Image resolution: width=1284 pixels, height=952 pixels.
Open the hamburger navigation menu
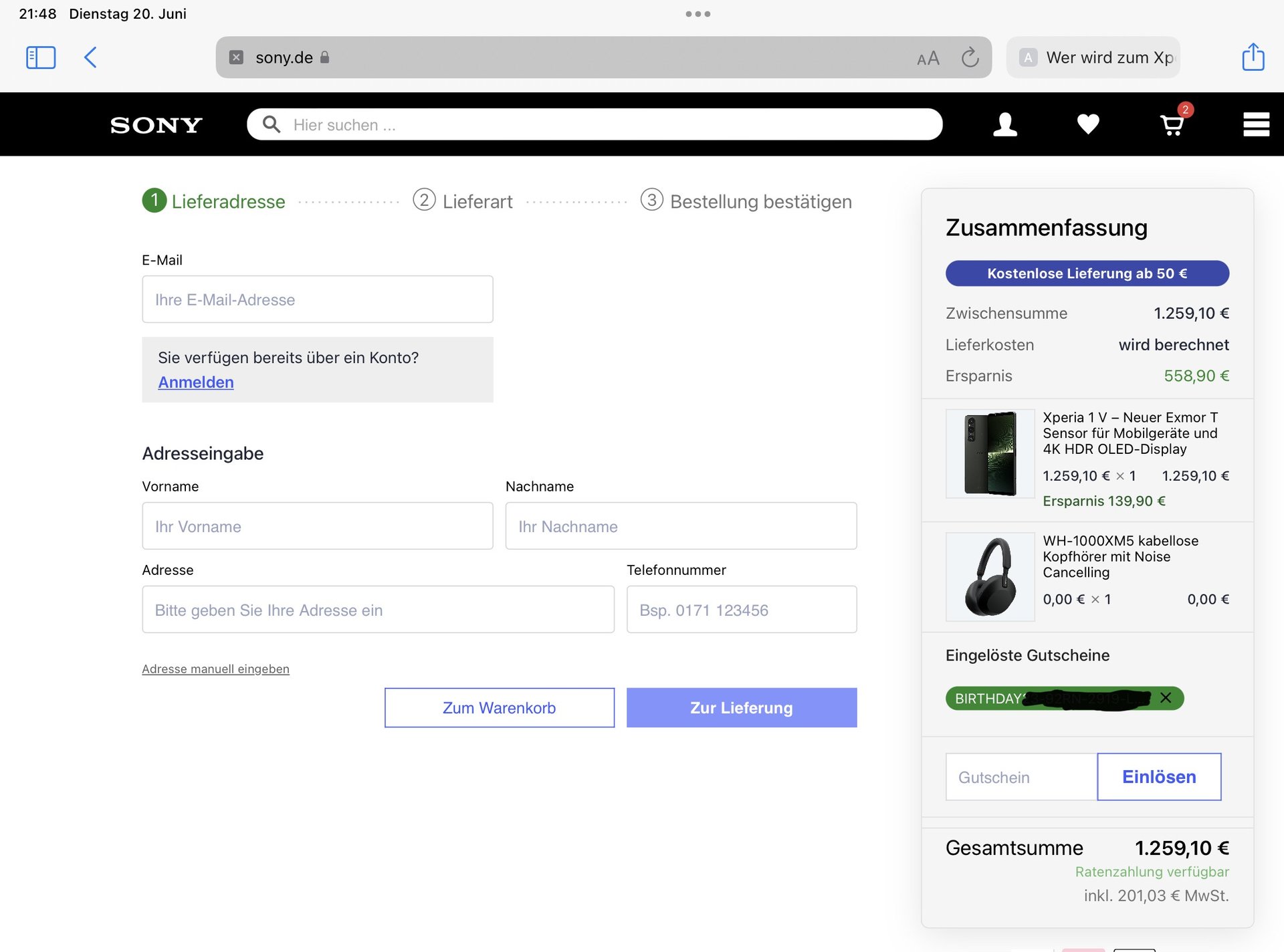click(1256, 124)
